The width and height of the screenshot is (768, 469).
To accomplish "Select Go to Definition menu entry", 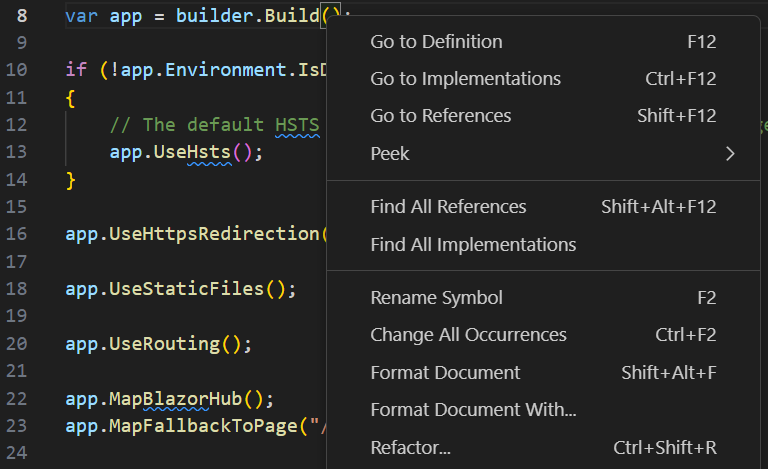I will (436, 42).
